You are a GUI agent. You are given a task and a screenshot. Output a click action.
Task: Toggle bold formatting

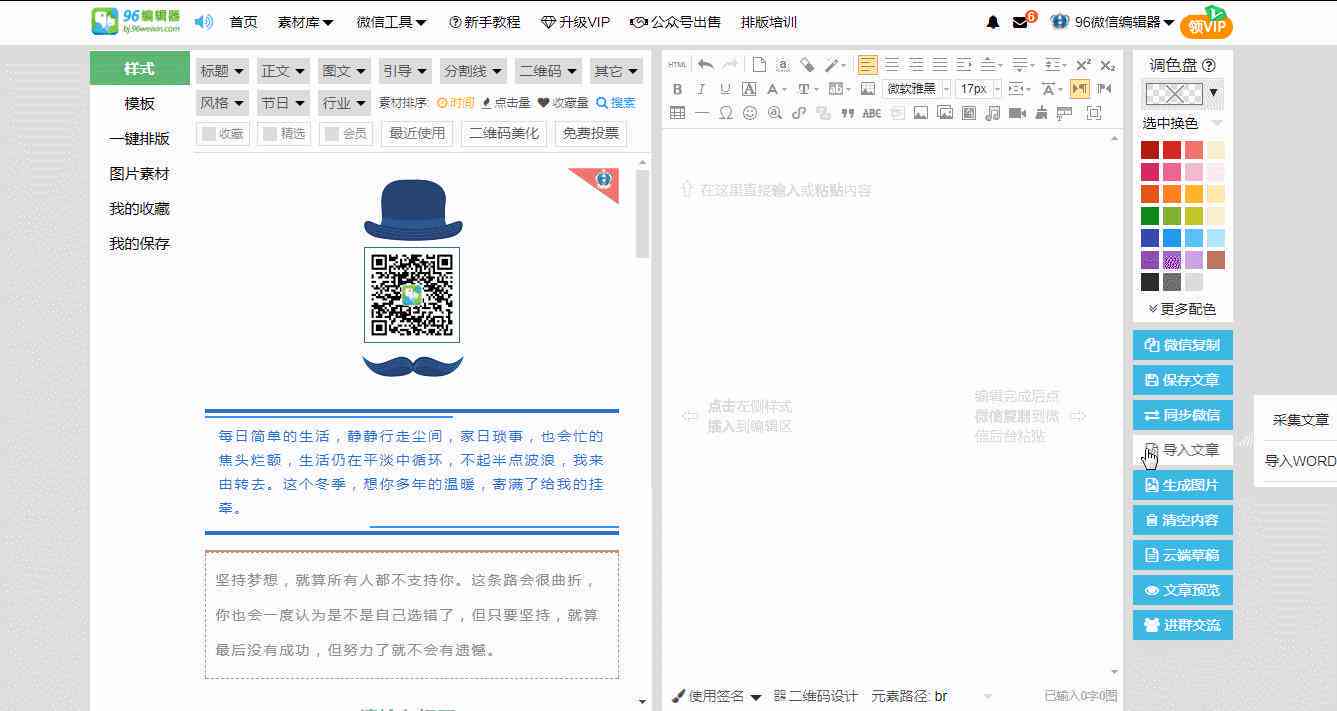(677, 89)
